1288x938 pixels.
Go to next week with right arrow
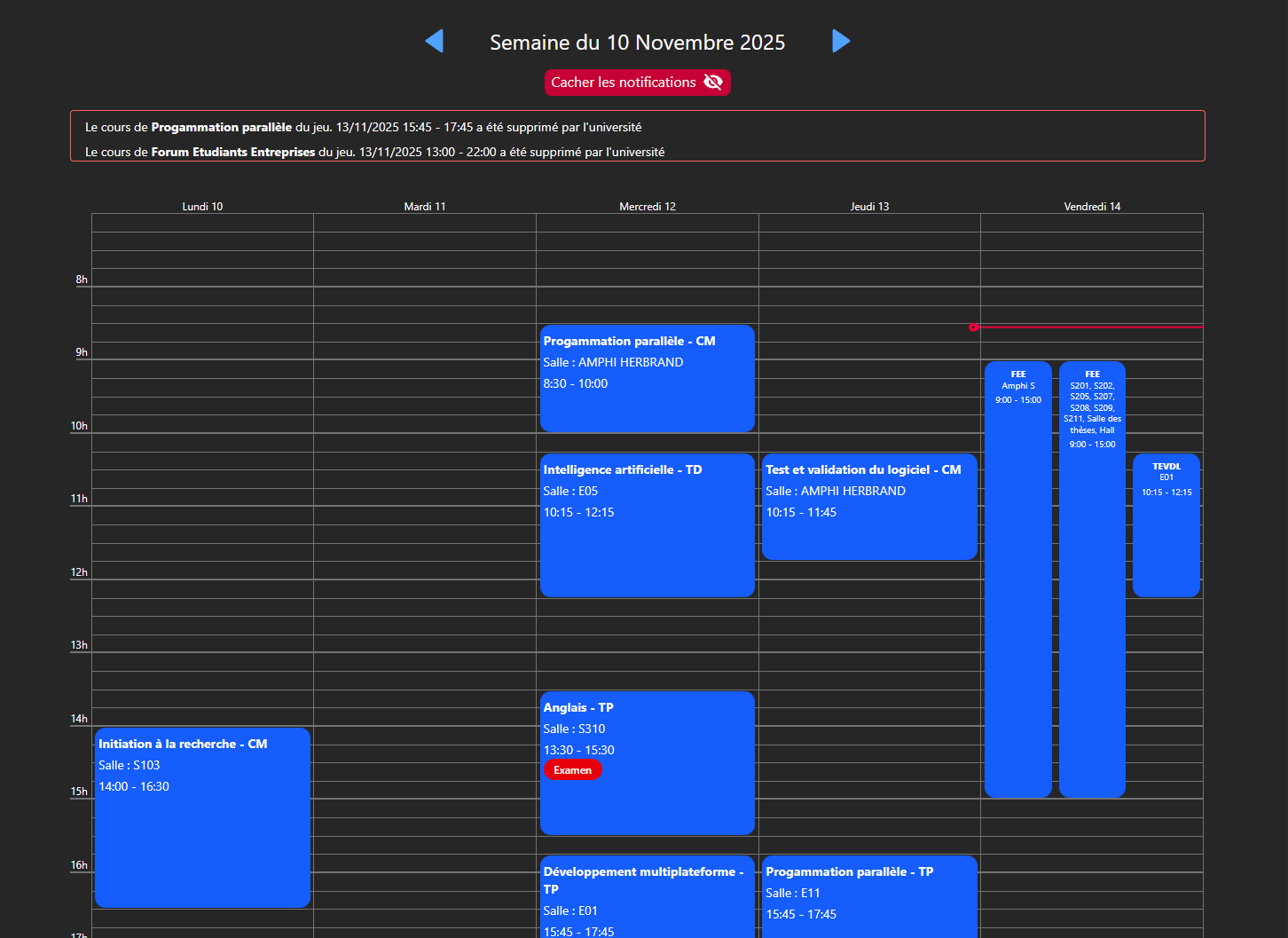(841, 42)
